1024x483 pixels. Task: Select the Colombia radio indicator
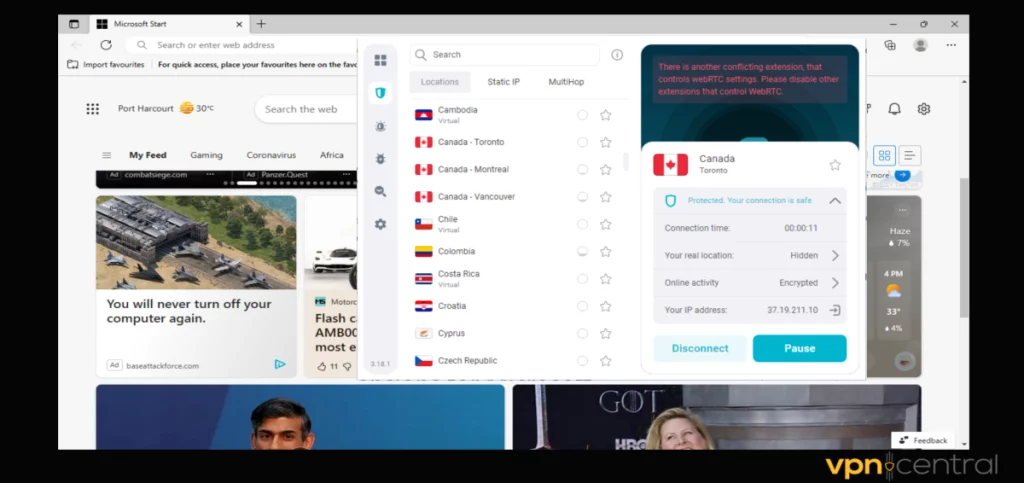[x=582, y=251]
